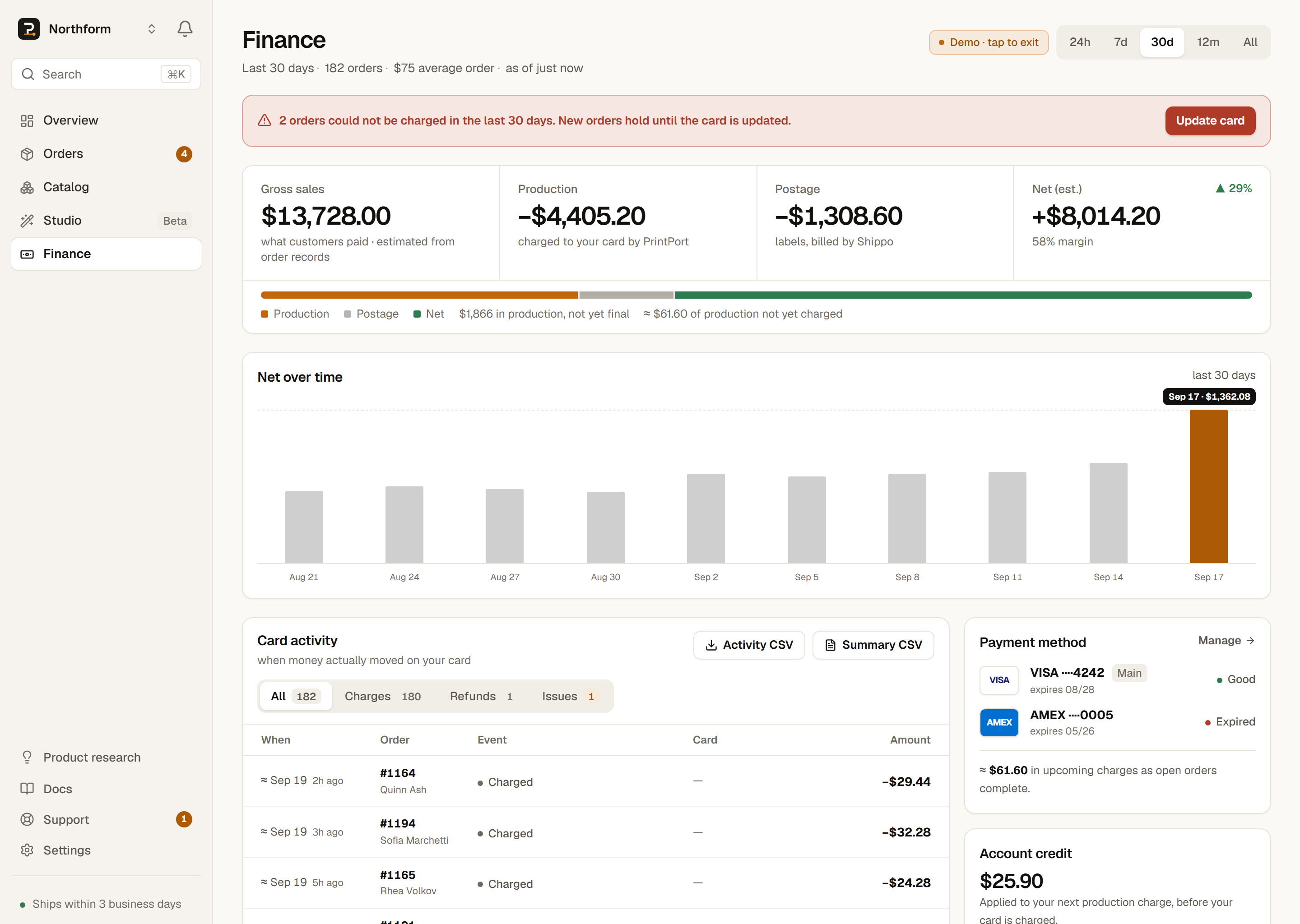Exit demo mode via Demo pill

pyautogui.click(x=989, y=43)
